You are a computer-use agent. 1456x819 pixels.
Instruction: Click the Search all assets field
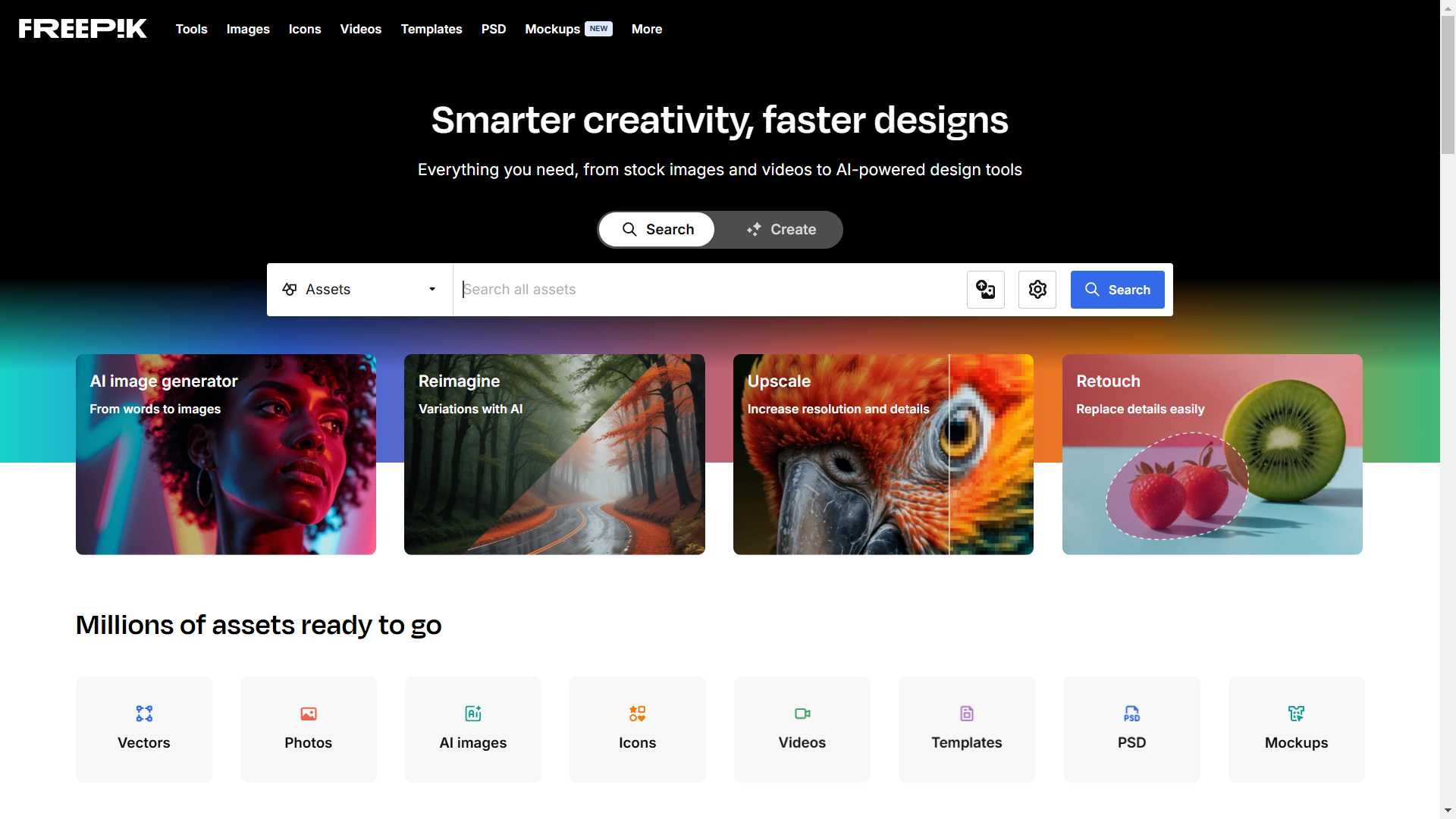pyautogui.click(x=709, y=290)
